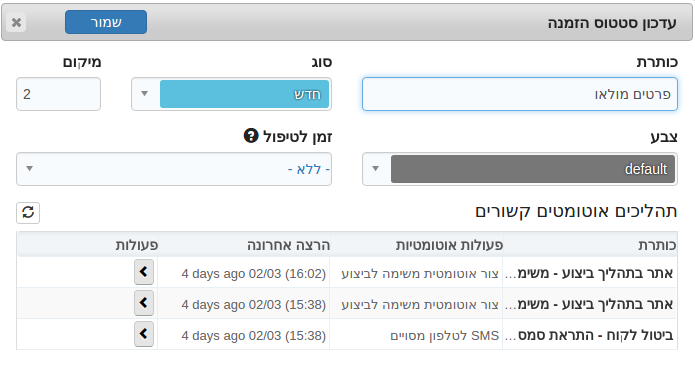Click the פעולות column header

pyautogui.click(x=137, y=245)
